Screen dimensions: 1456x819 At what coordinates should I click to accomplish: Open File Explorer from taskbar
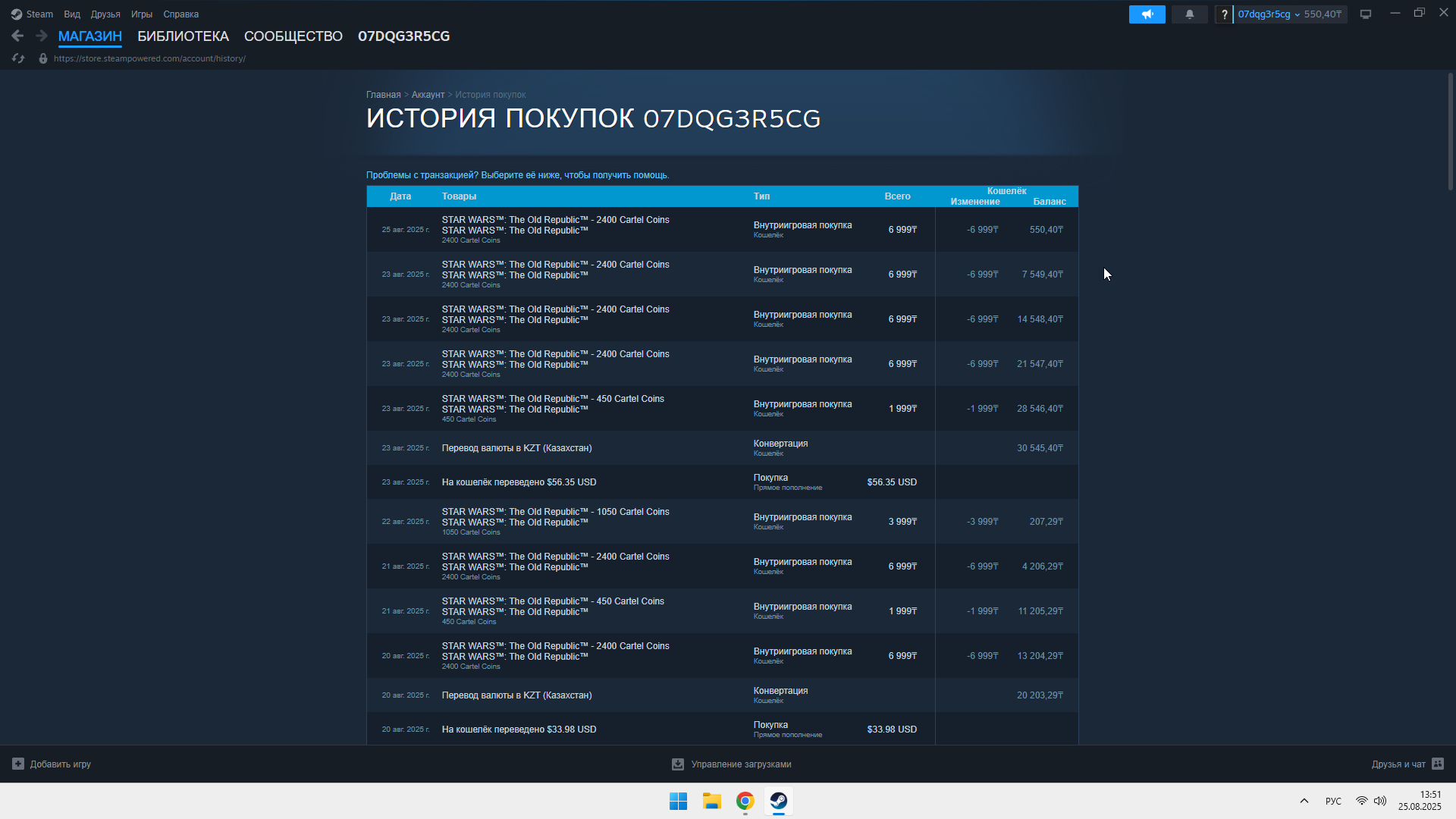(x=711, y=801)
